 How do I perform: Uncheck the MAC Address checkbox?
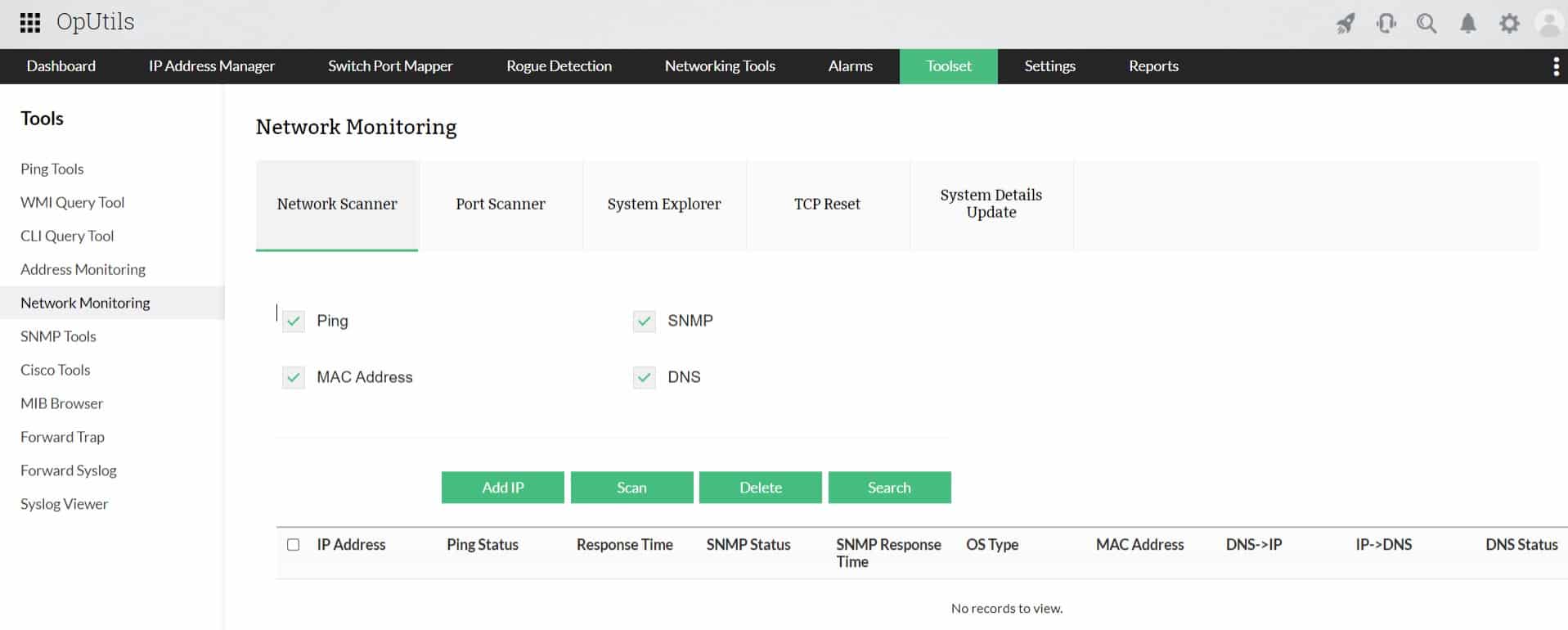[x=293, y=377]
